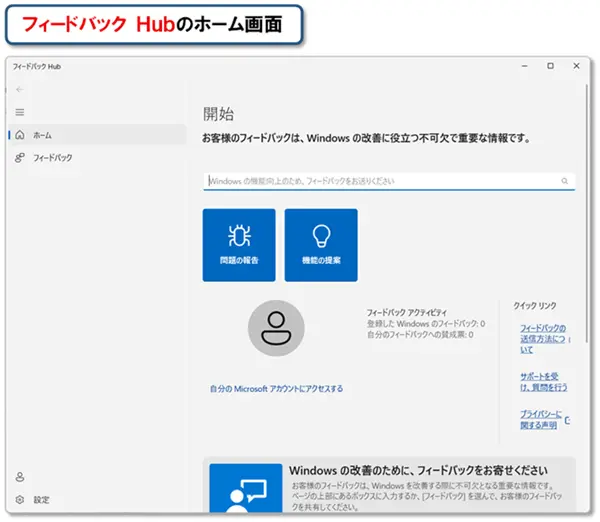Click the Windows の改善のために banner heading
600x522 pixels.
(x=418, y=470)
